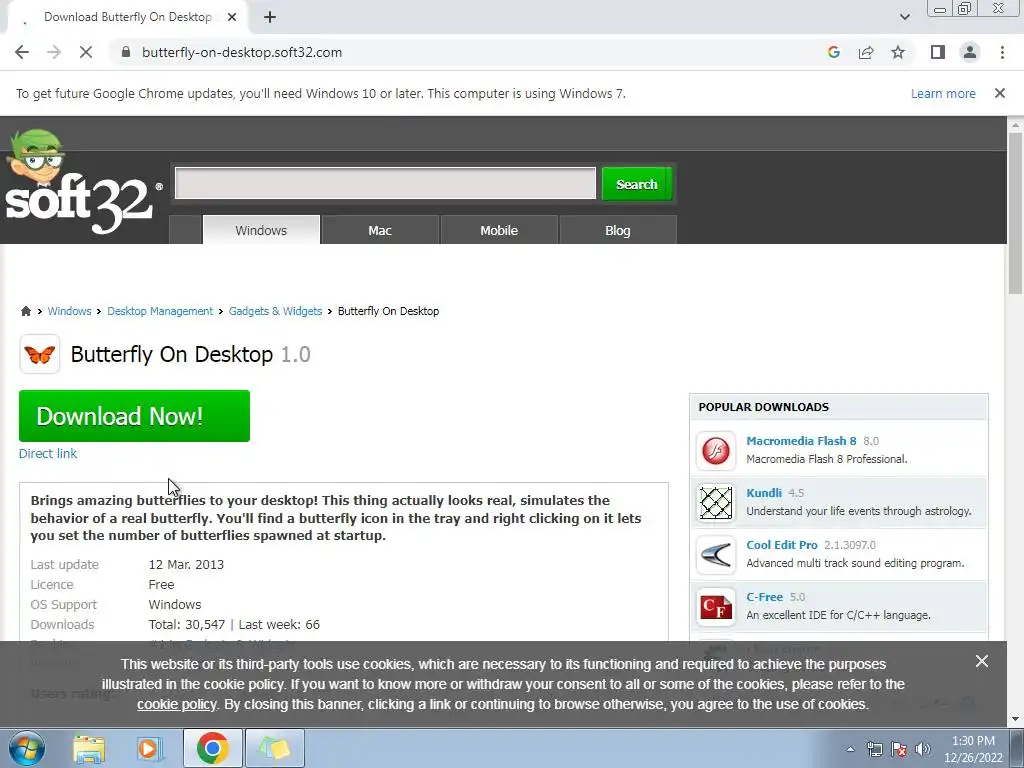Open the Windows Start menu

26,748
